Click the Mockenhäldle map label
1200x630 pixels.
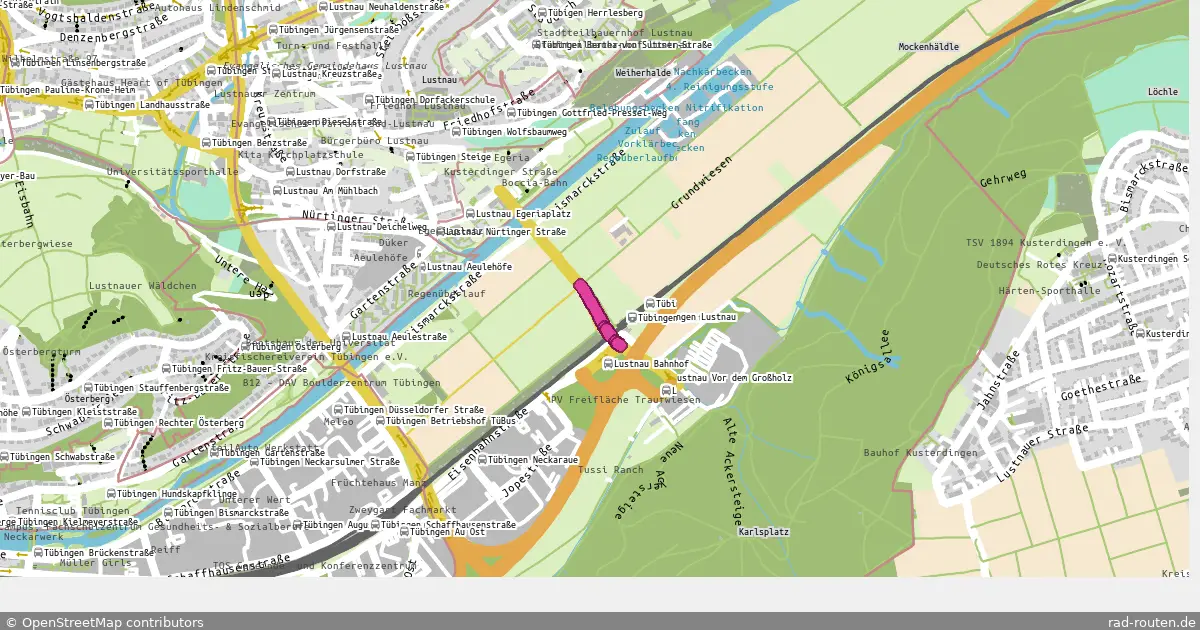[929, 47]
